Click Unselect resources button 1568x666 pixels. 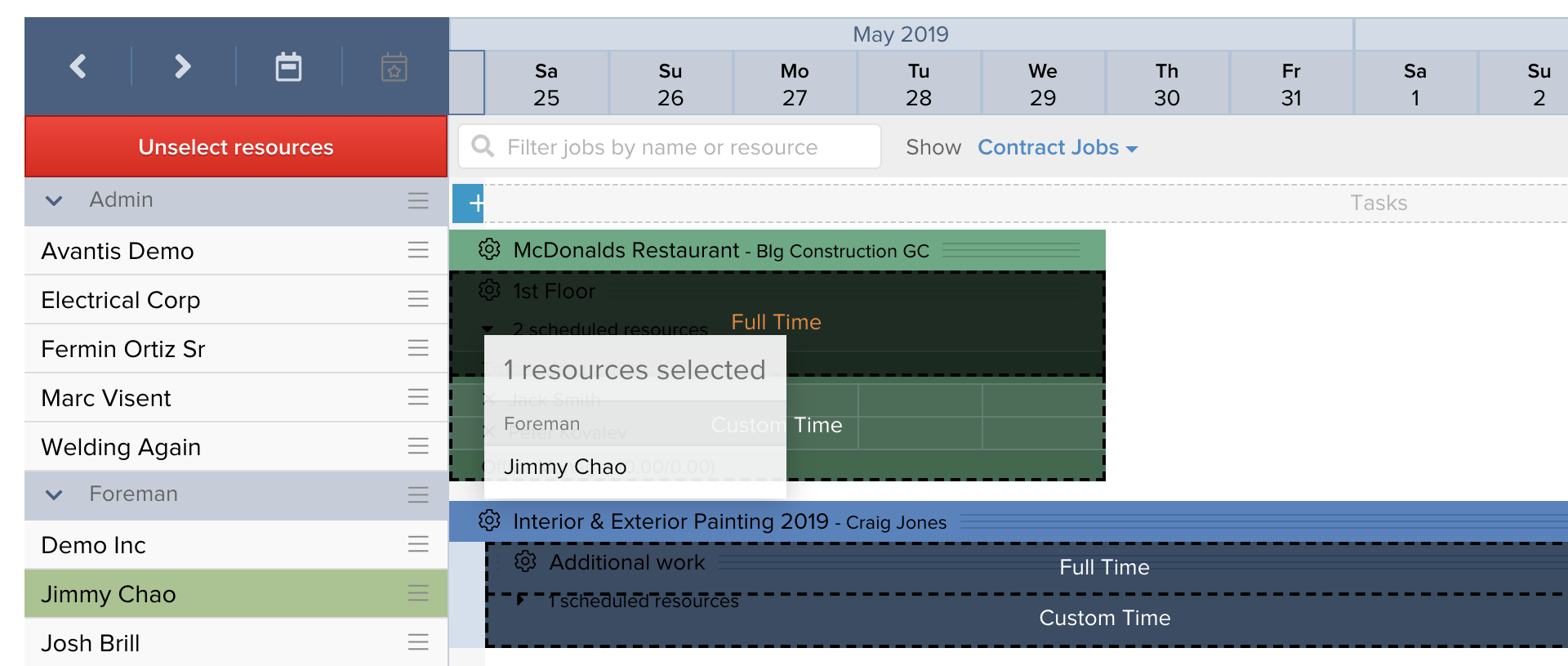pos(236,147)
